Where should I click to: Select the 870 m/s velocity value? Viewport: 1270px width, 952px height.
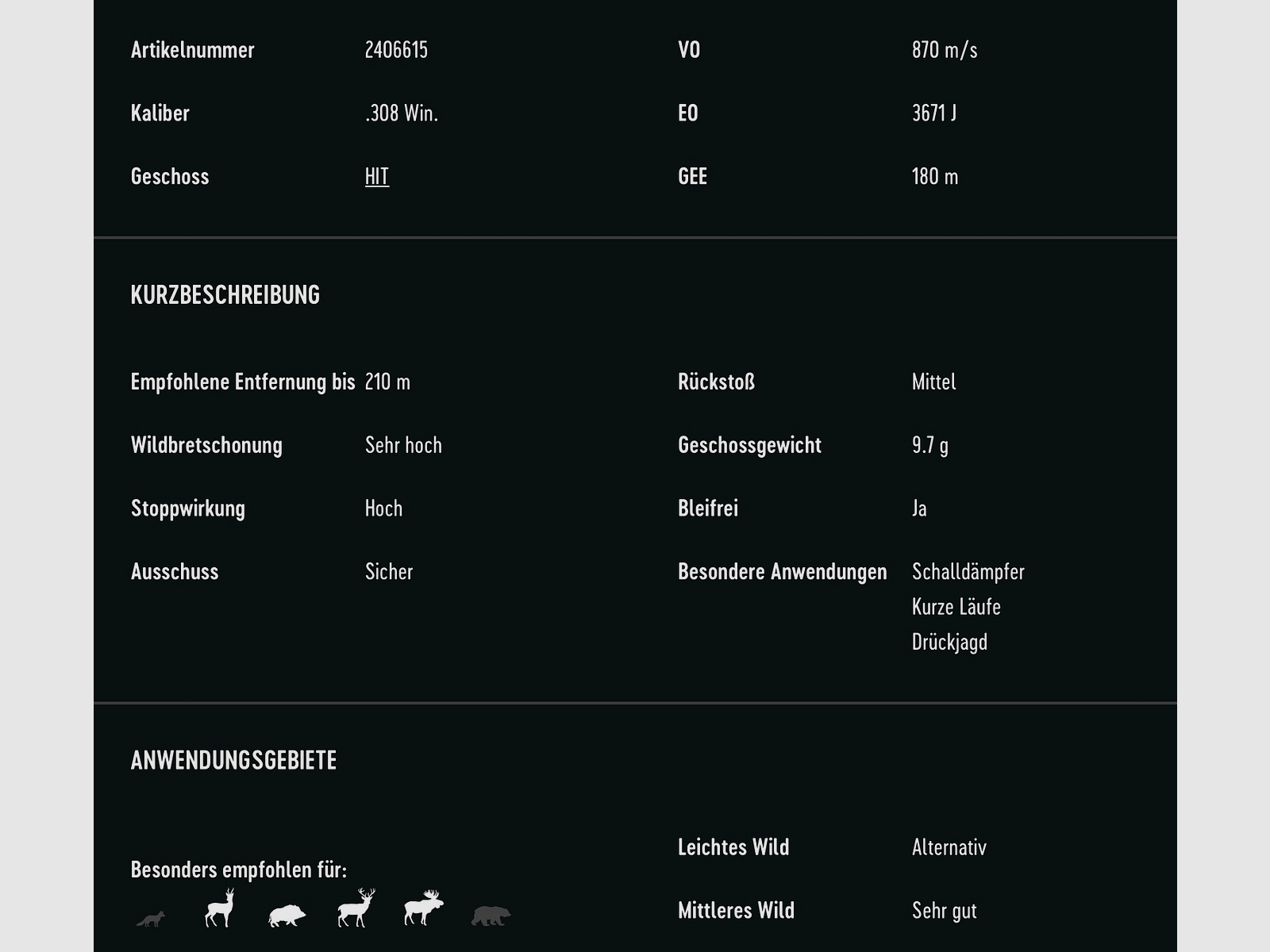tap(945, 50)
